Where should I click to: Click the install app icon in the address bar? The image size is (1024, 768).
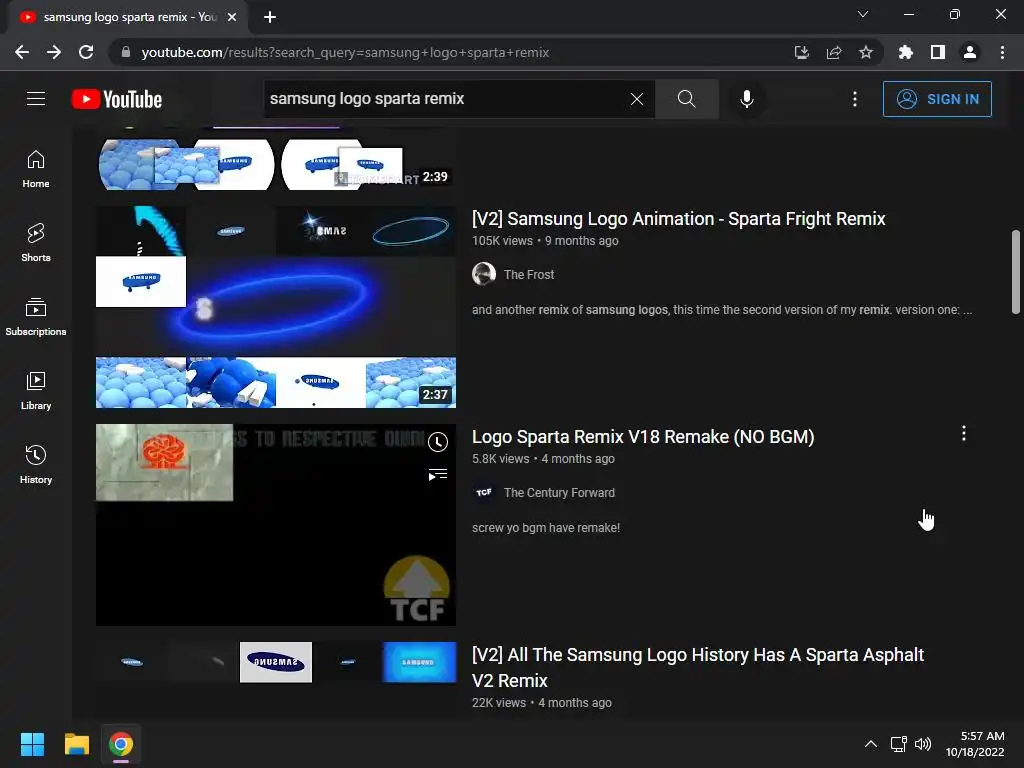click(x=801, y=52)
